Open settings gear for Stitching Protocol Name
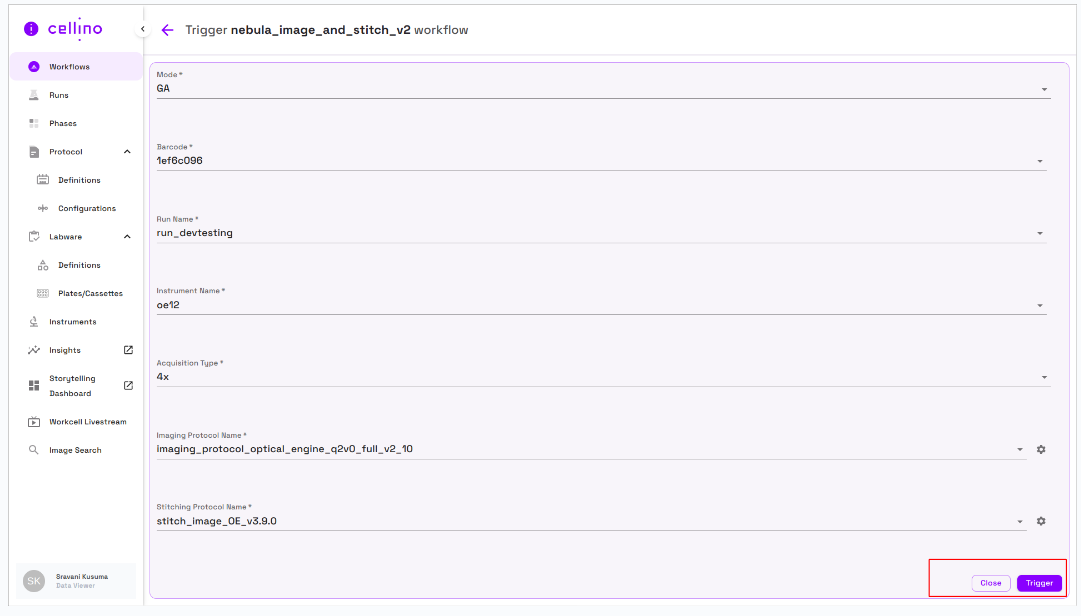The image size is (1081, 616). click(x=1041, y=522)
